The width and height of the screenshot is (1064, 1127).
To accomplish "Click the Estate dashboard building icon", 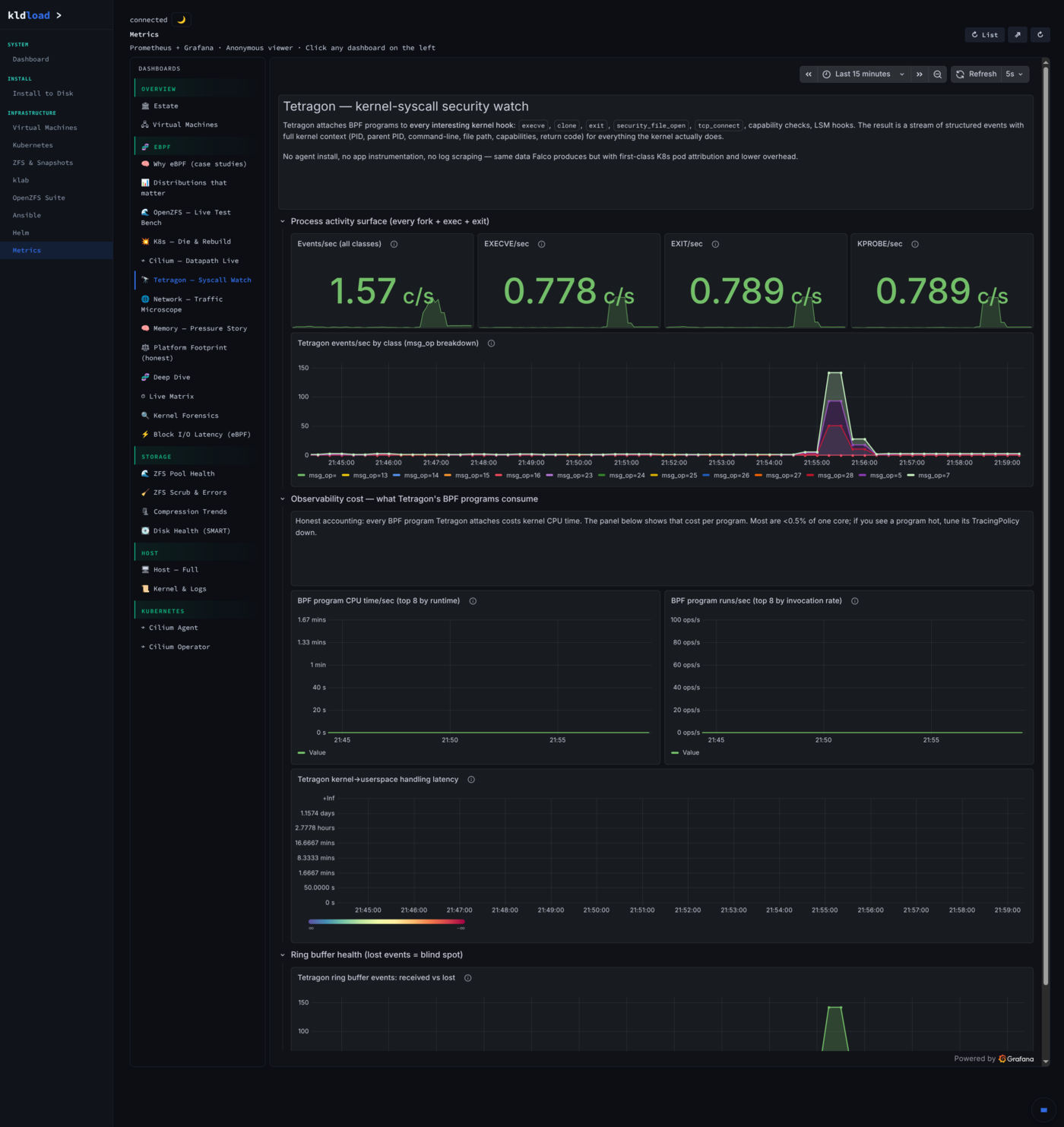I will pos(145,106).
